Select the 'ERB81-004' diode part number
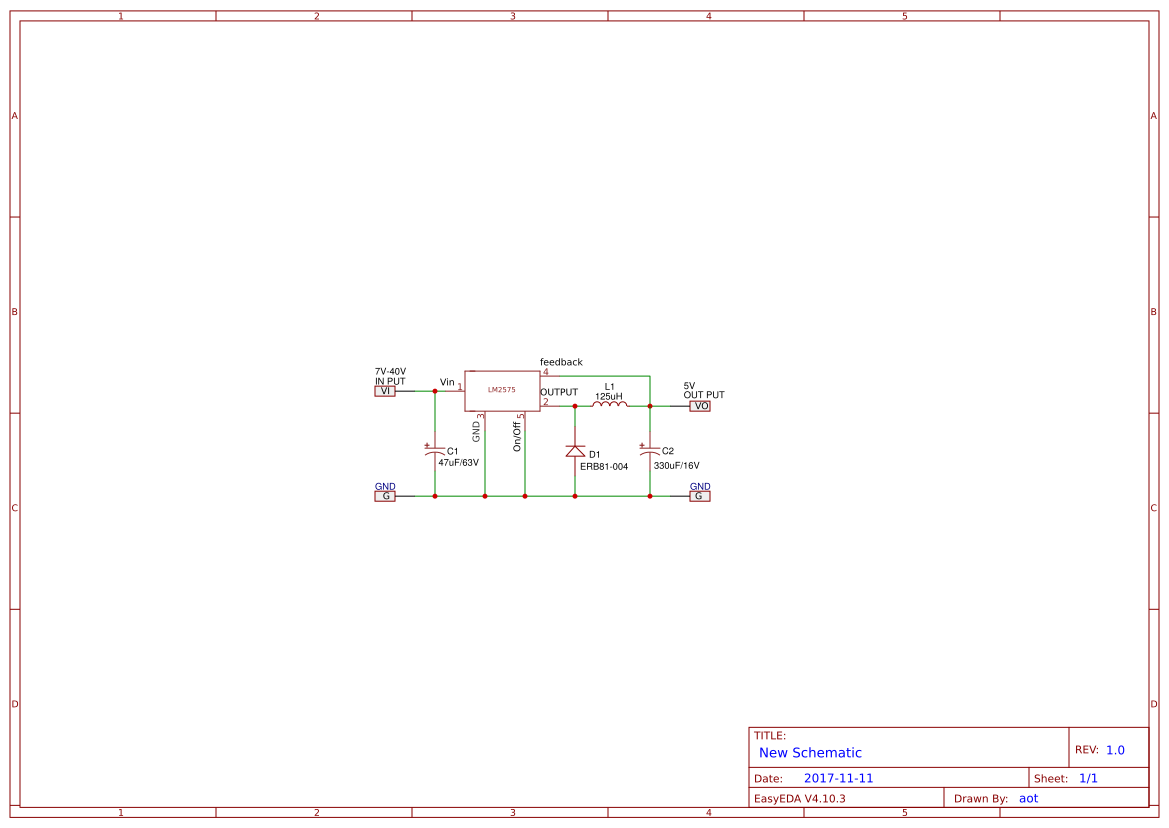The height and width of the screenshot is (828, 1169). [604, 467]
